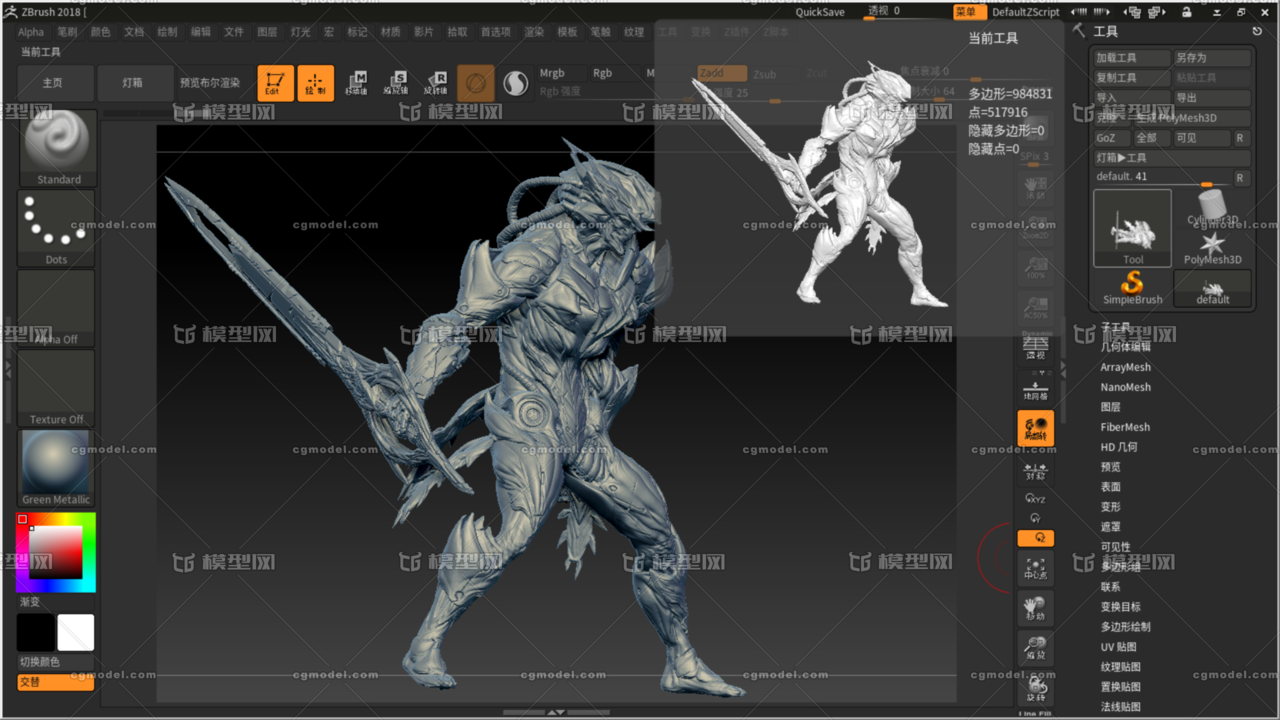Click the GoZ button
This screenshot has width=1280, height=720.
tap(1112, 138)
